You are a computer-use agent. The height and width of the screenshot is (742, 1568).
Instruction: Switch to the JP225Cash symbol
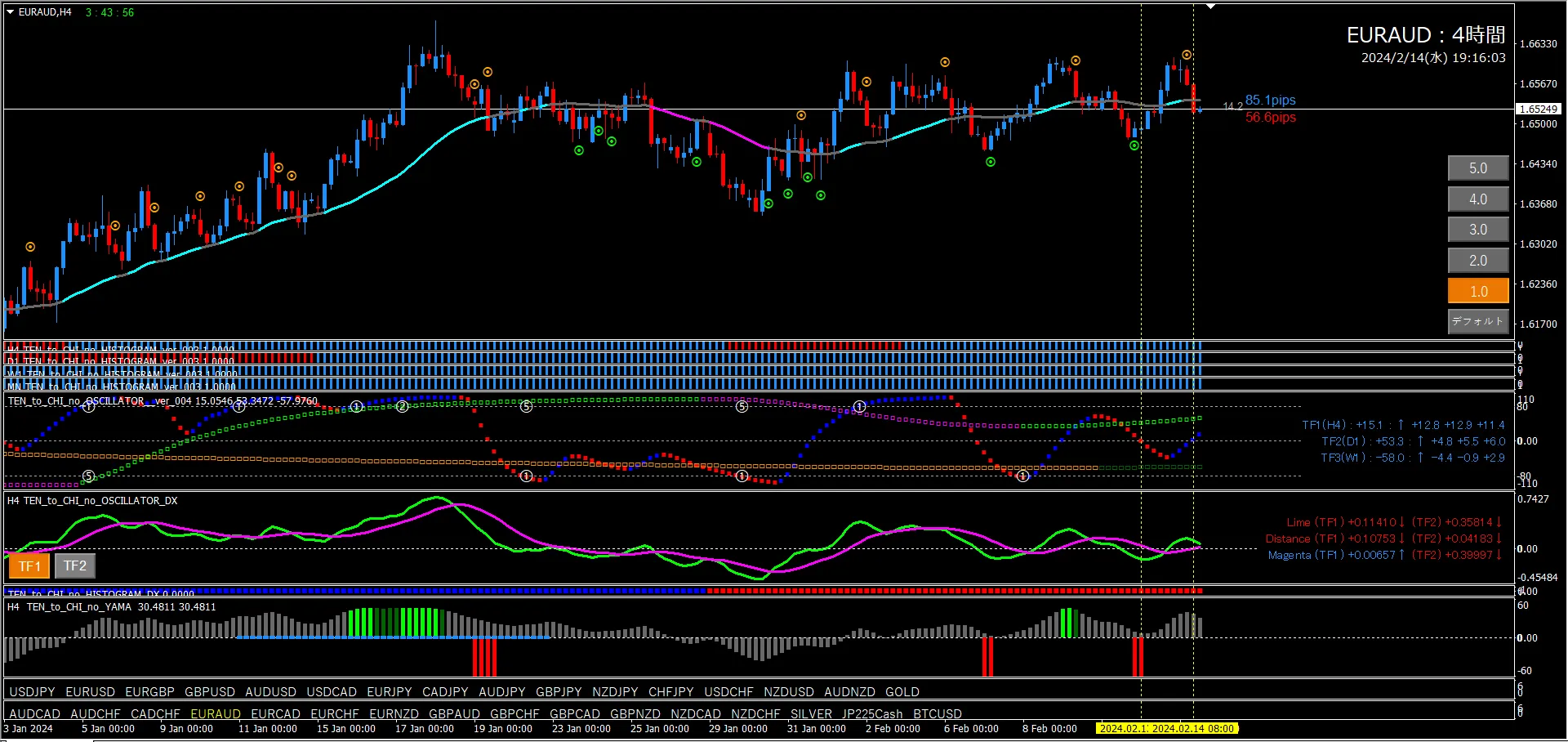pos(872,714)
